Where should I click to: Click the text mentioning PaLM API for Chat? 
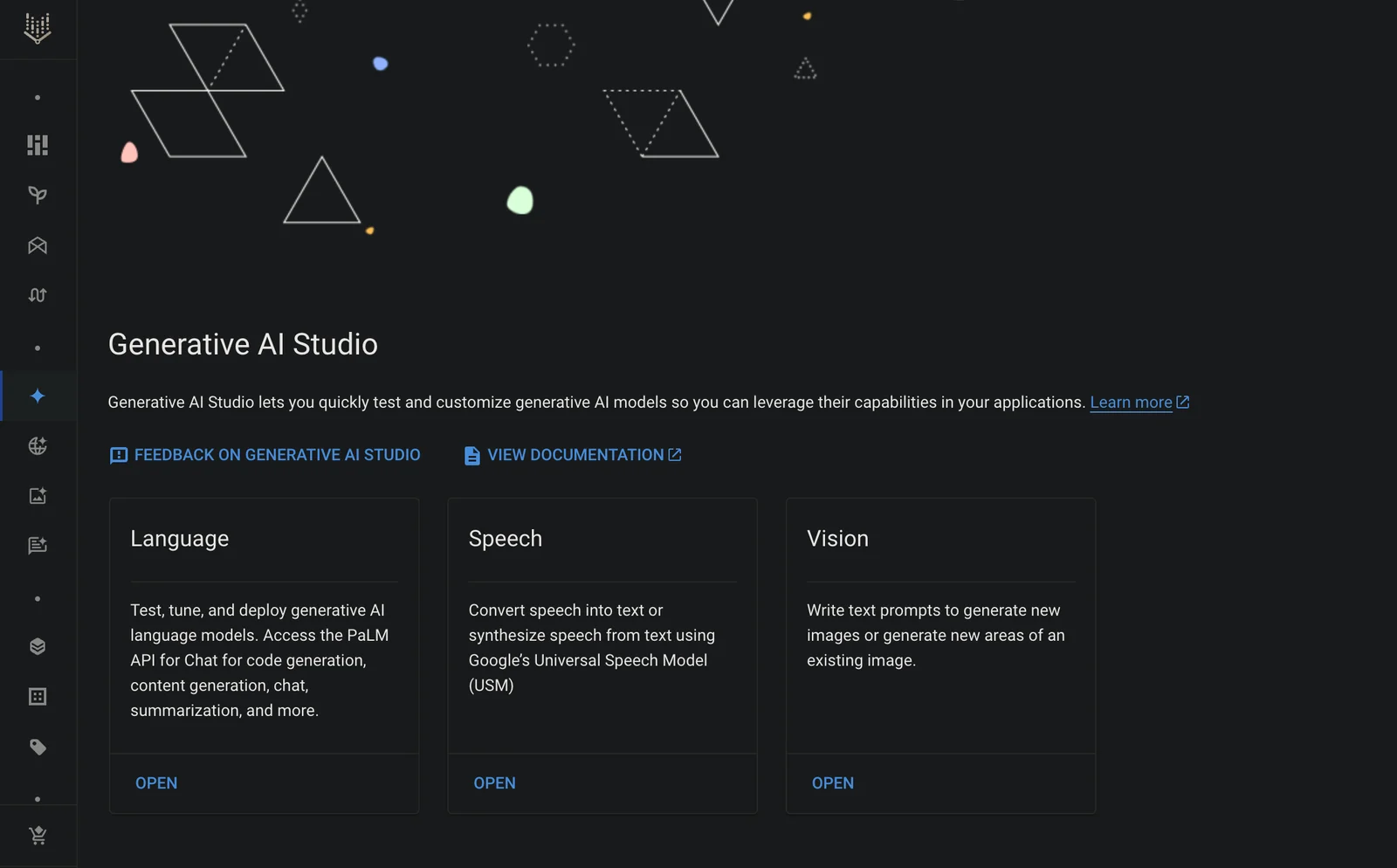point(259,660)
